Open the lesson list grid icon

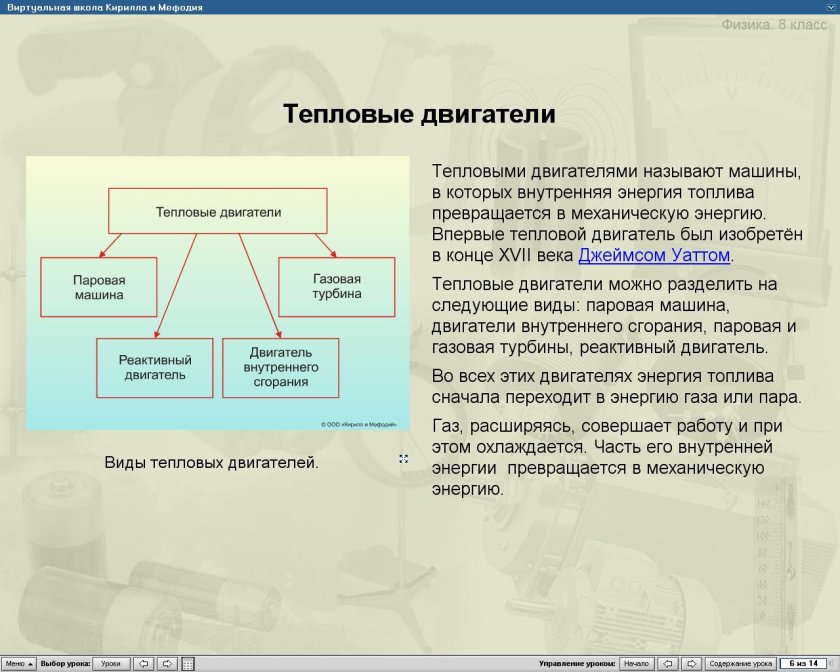(x=187, y=661)
